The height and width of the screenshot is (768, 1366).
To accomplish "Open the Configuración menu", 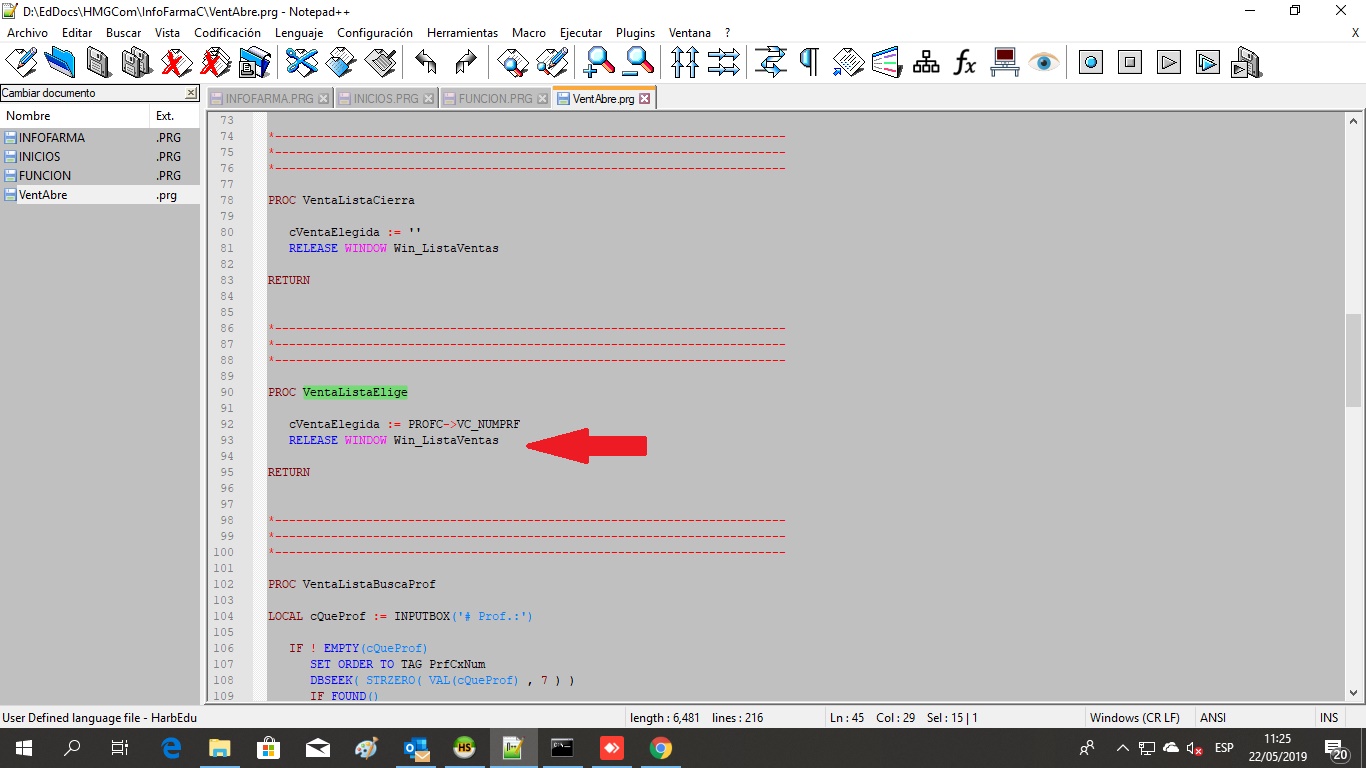I will click(375, 33).
